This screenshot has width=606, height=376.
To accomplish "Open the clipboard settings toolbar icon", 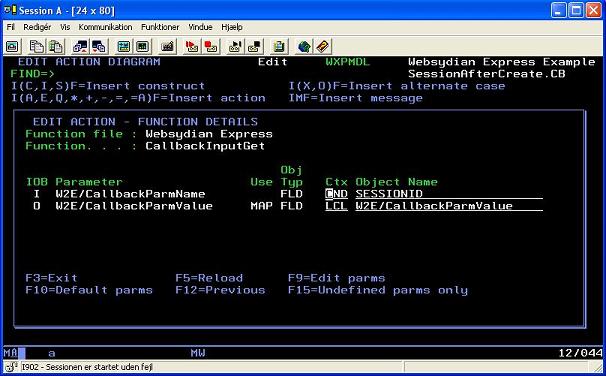I will click(x=279, y=47).
